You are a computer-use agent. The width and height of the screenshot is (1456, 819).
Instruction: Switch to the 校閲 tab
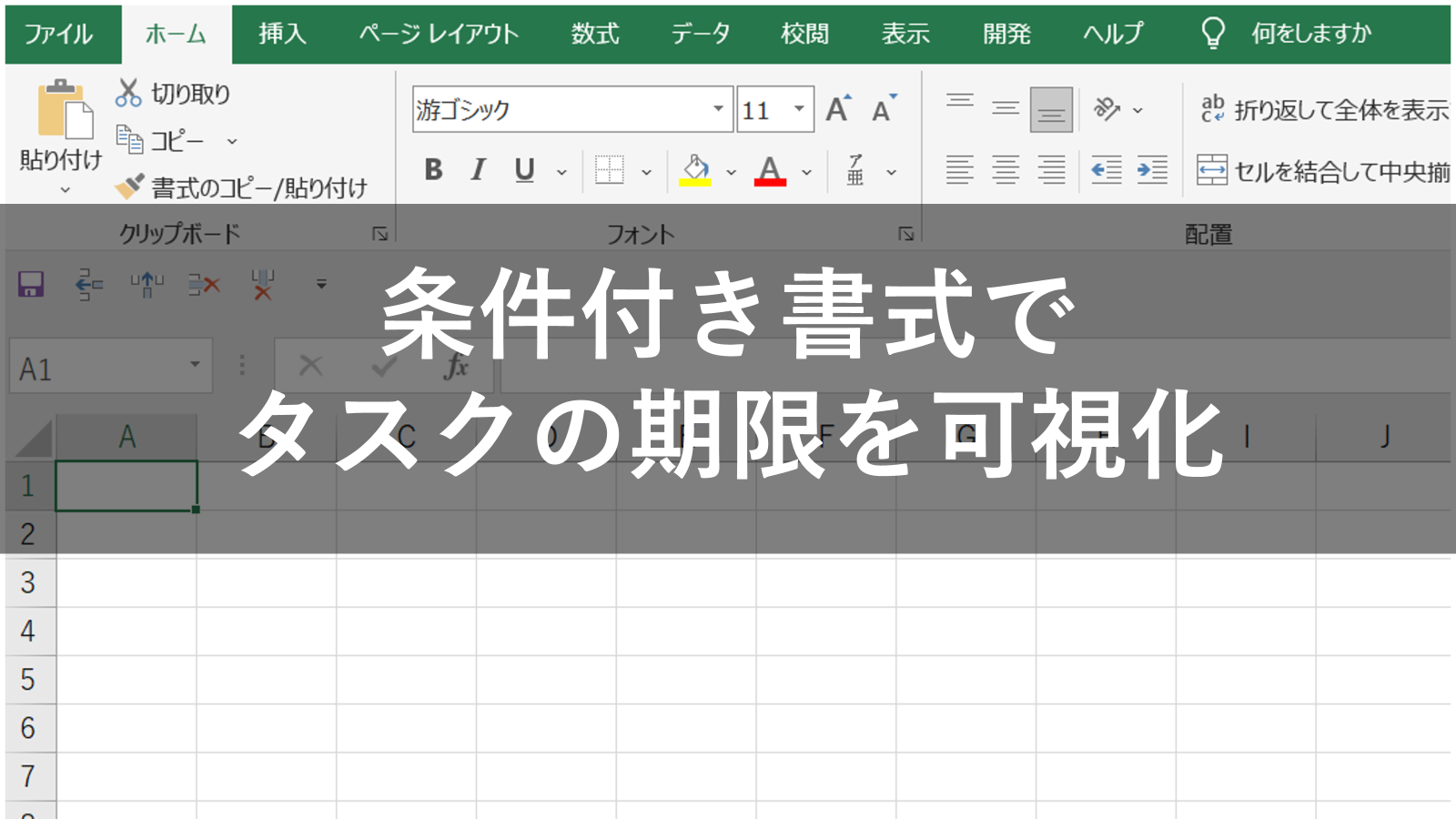click(x=805, y=35)
